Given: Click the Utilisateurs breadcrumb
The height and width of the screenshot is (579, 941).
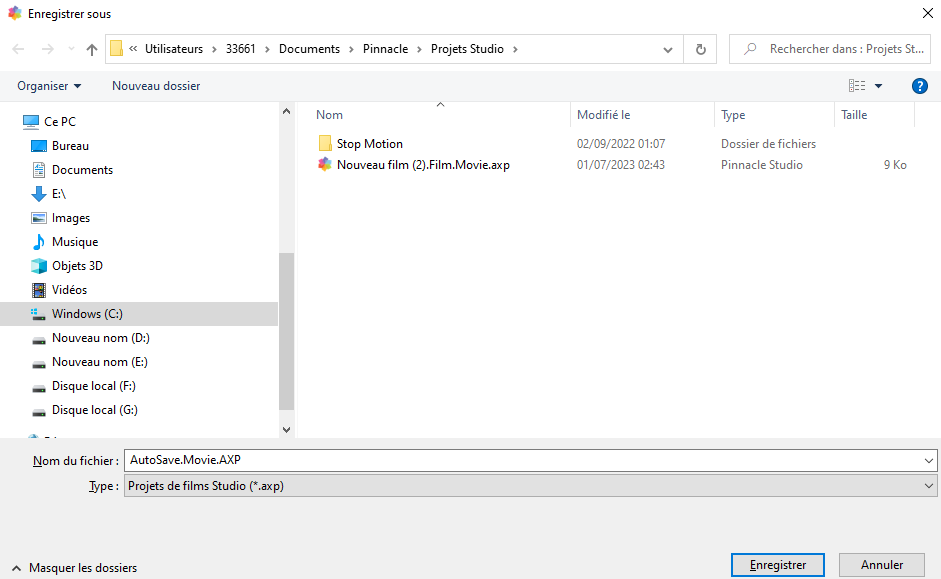Looking at the screenshot, I should point(174,49).
